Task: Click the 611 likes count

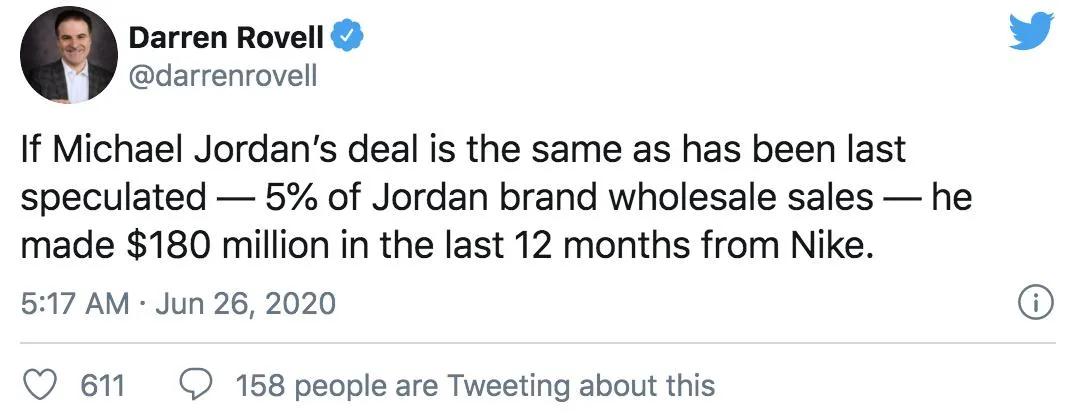Action: point(101,385)
